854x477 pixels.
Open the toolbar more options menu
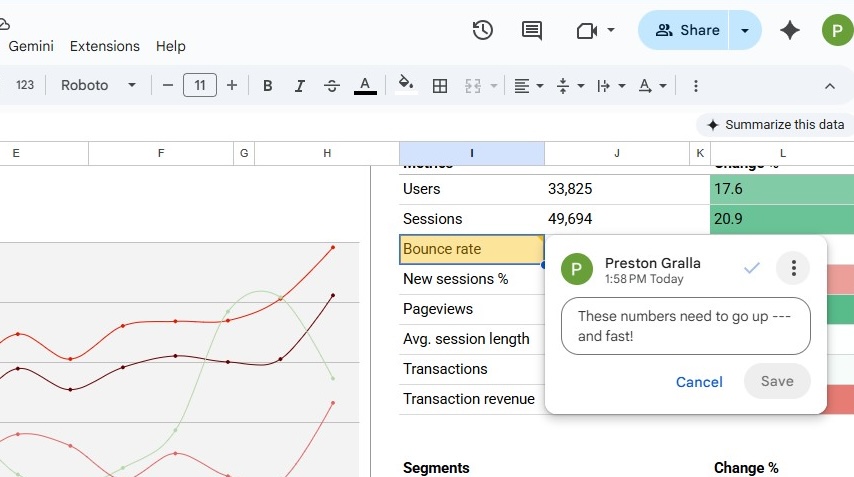click(696, 85)
